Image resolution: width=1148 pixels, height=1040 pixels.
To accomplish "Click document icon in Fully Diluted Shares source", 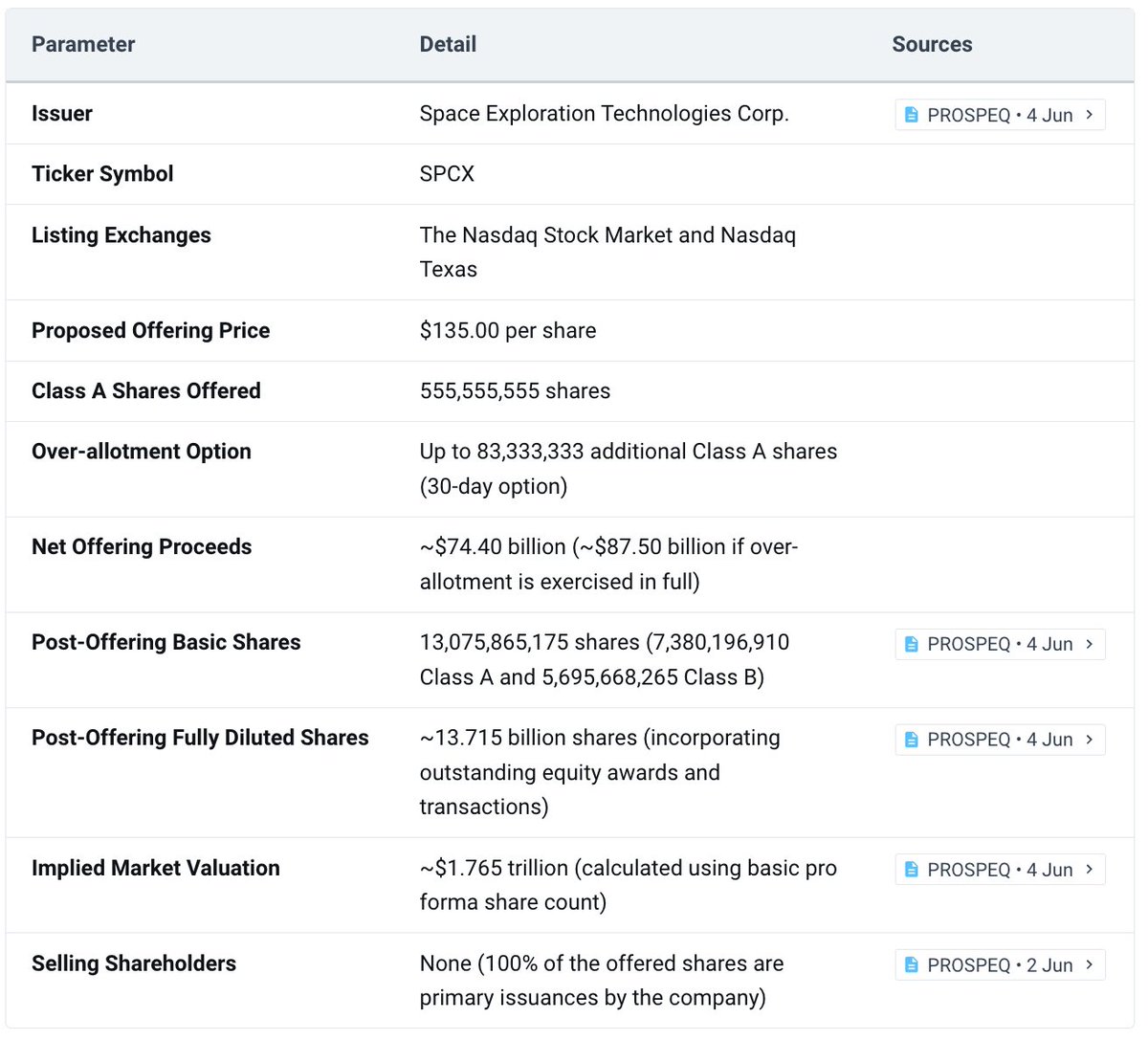I will [x=912, y=740].
